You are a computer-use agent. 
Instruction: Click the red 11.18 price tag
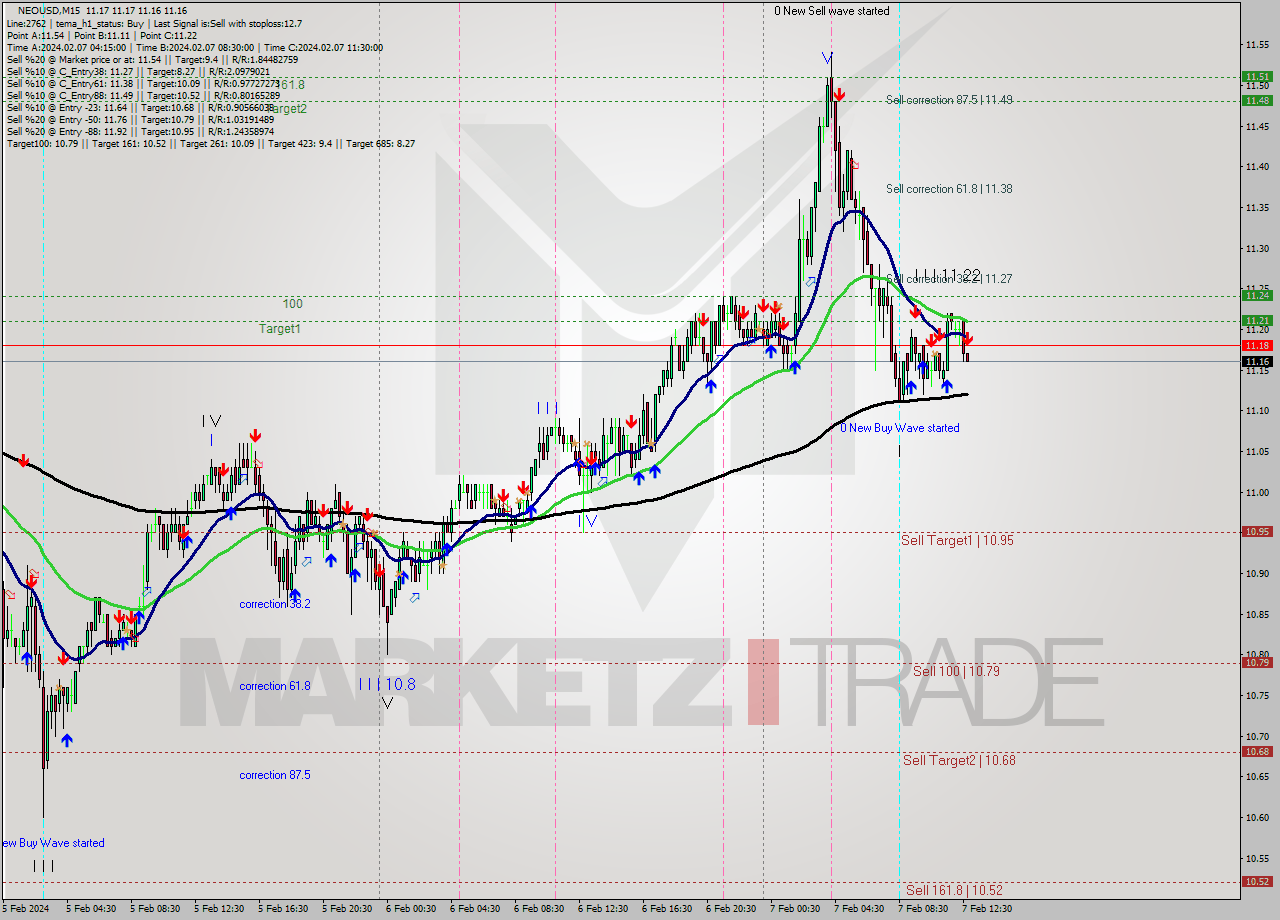(1256, 344)
